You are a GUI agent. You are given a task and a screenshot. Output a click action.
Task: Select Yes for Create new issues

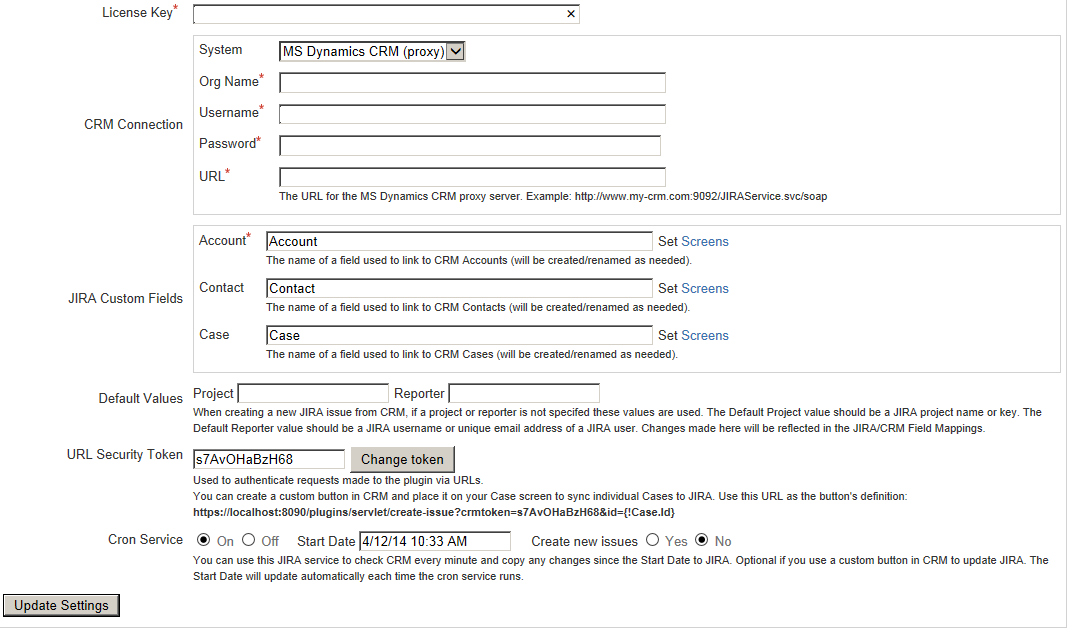652,540
